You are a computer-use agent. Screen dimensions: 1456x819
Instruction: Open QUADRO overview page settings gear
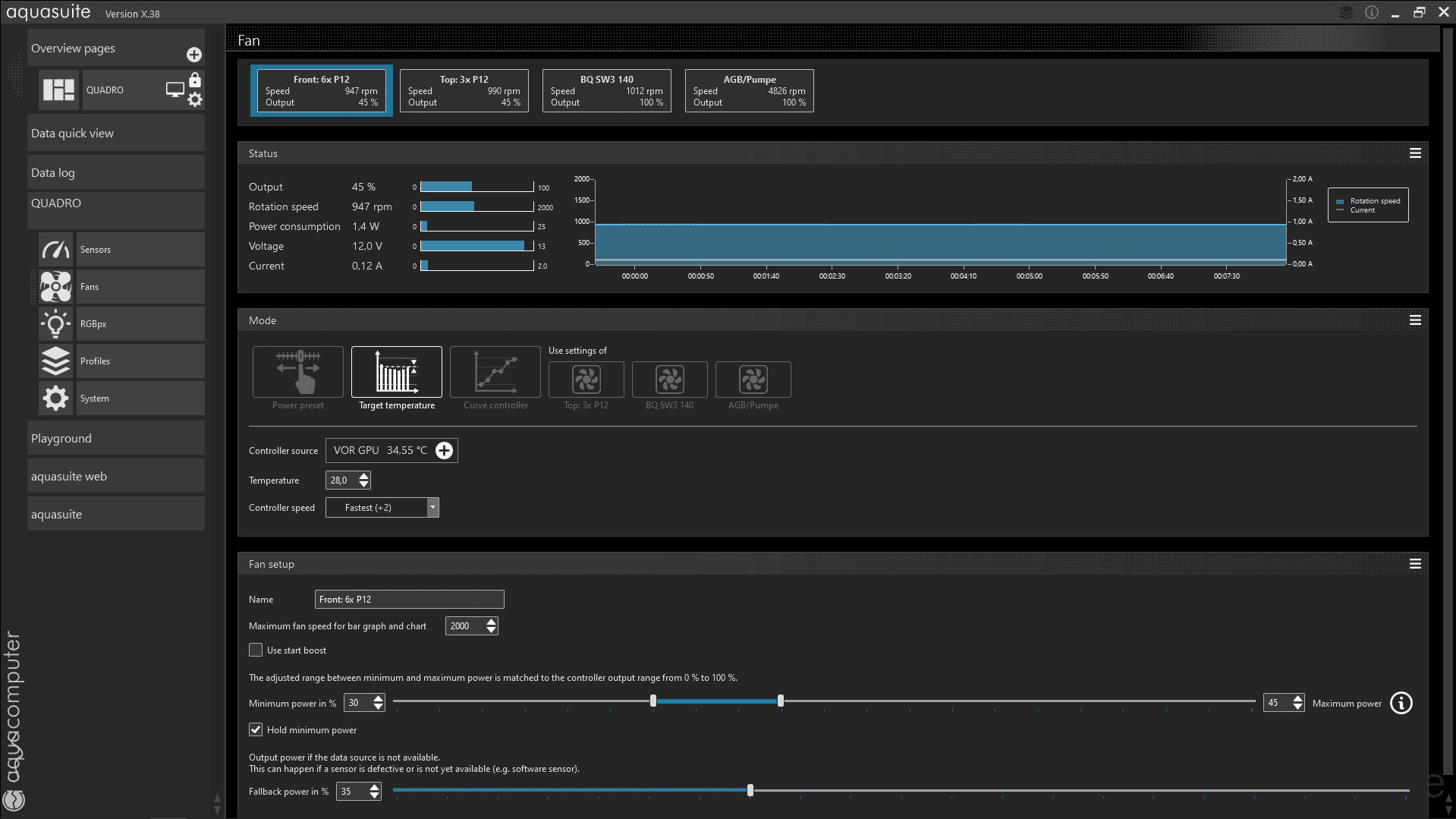pyautogui.click(x=195, y=99)
